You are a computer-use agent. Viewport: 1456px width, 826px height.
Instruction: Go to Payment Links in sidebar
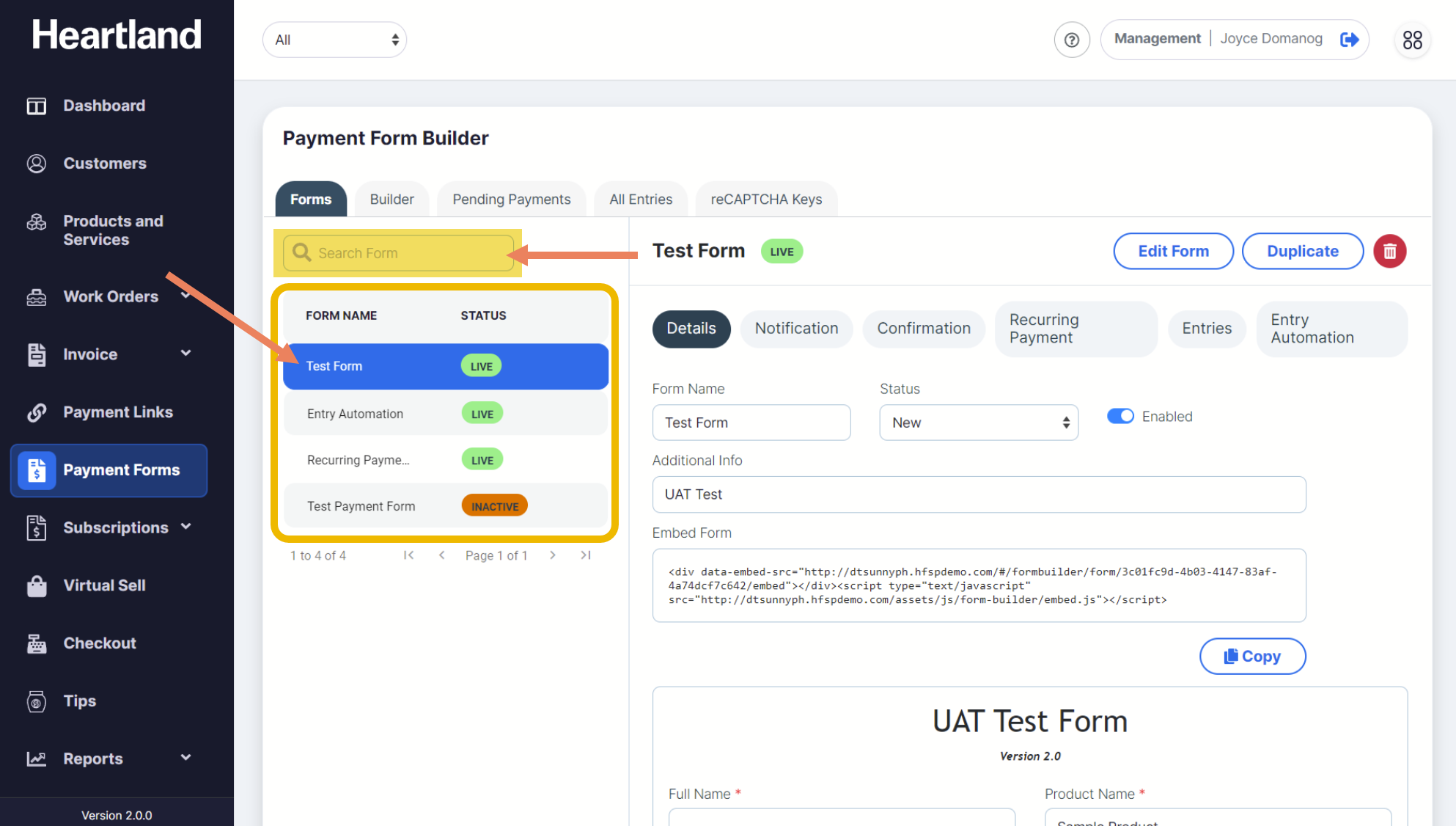[117, 412]
